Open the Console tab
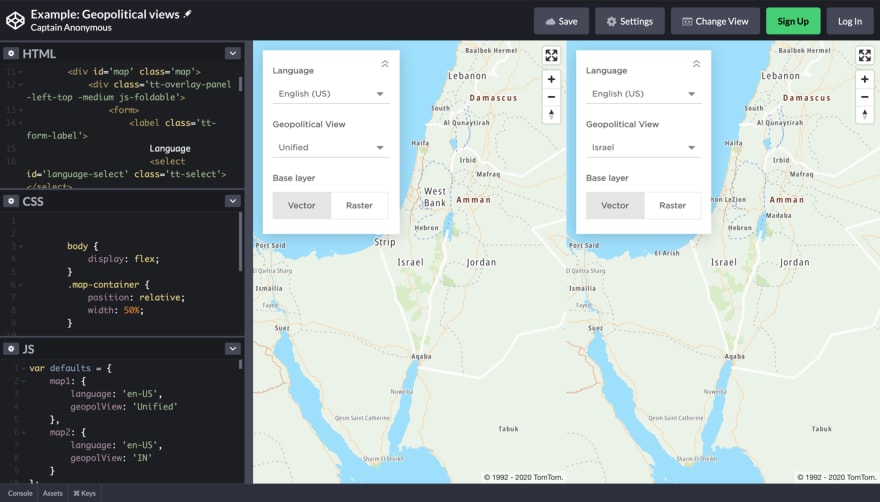The height and width of the screenshot is (502, 880). [x=20, y=494]
